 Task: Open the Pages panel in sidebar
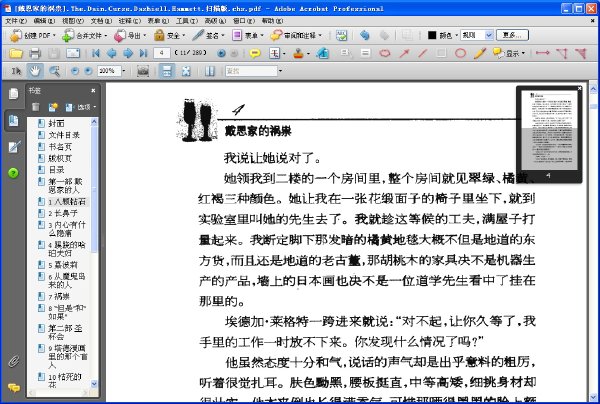[13, 93]
